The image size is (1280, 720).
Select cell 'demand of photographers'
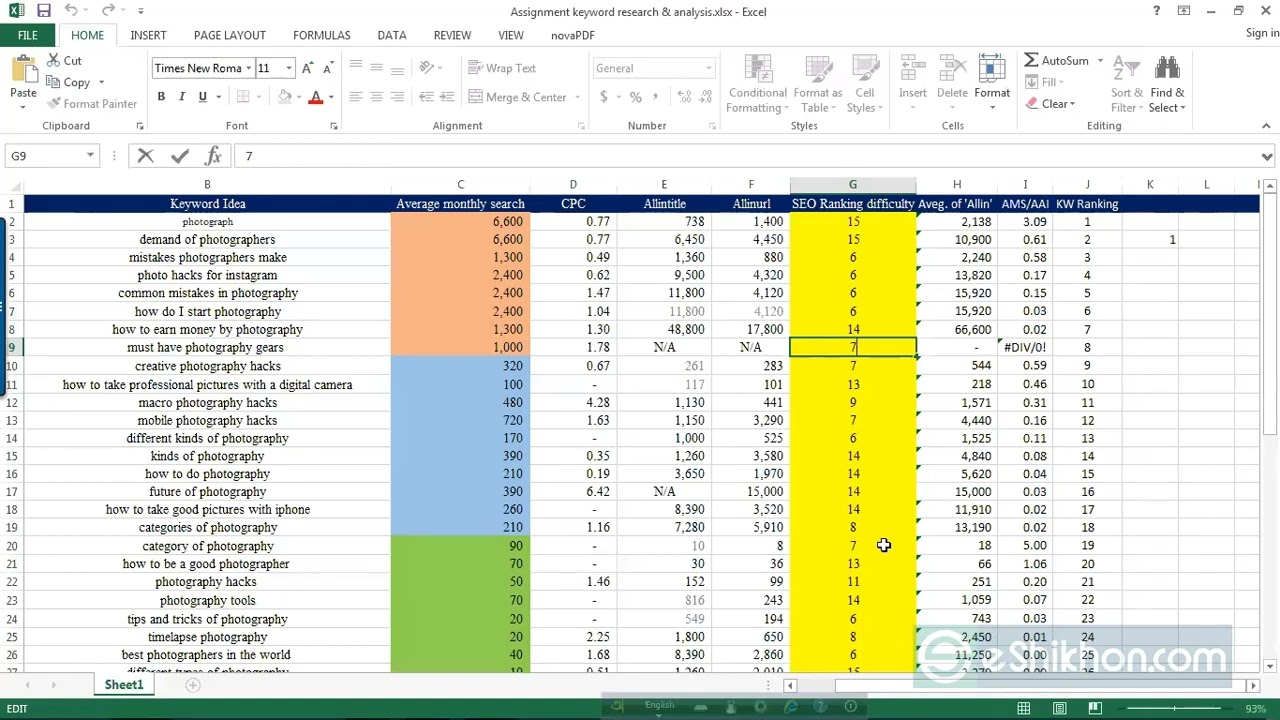point(207,240)
